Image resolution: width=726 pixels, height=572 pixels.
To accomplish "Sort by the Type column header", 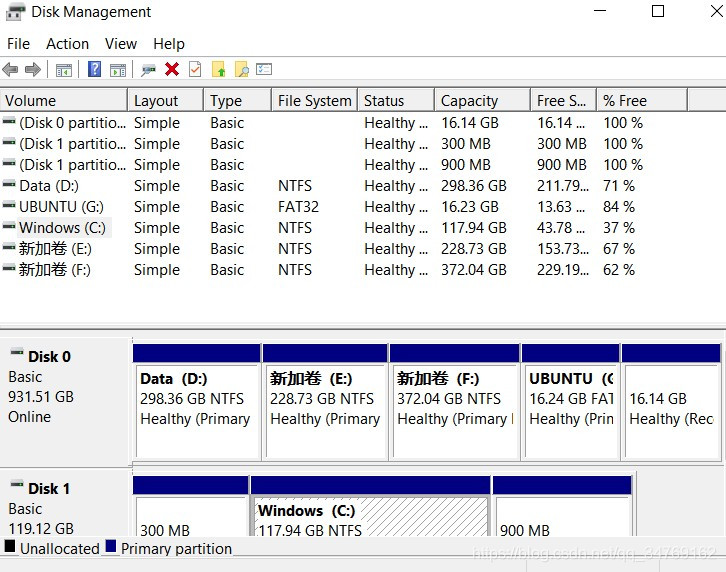I will click(238, 101).
